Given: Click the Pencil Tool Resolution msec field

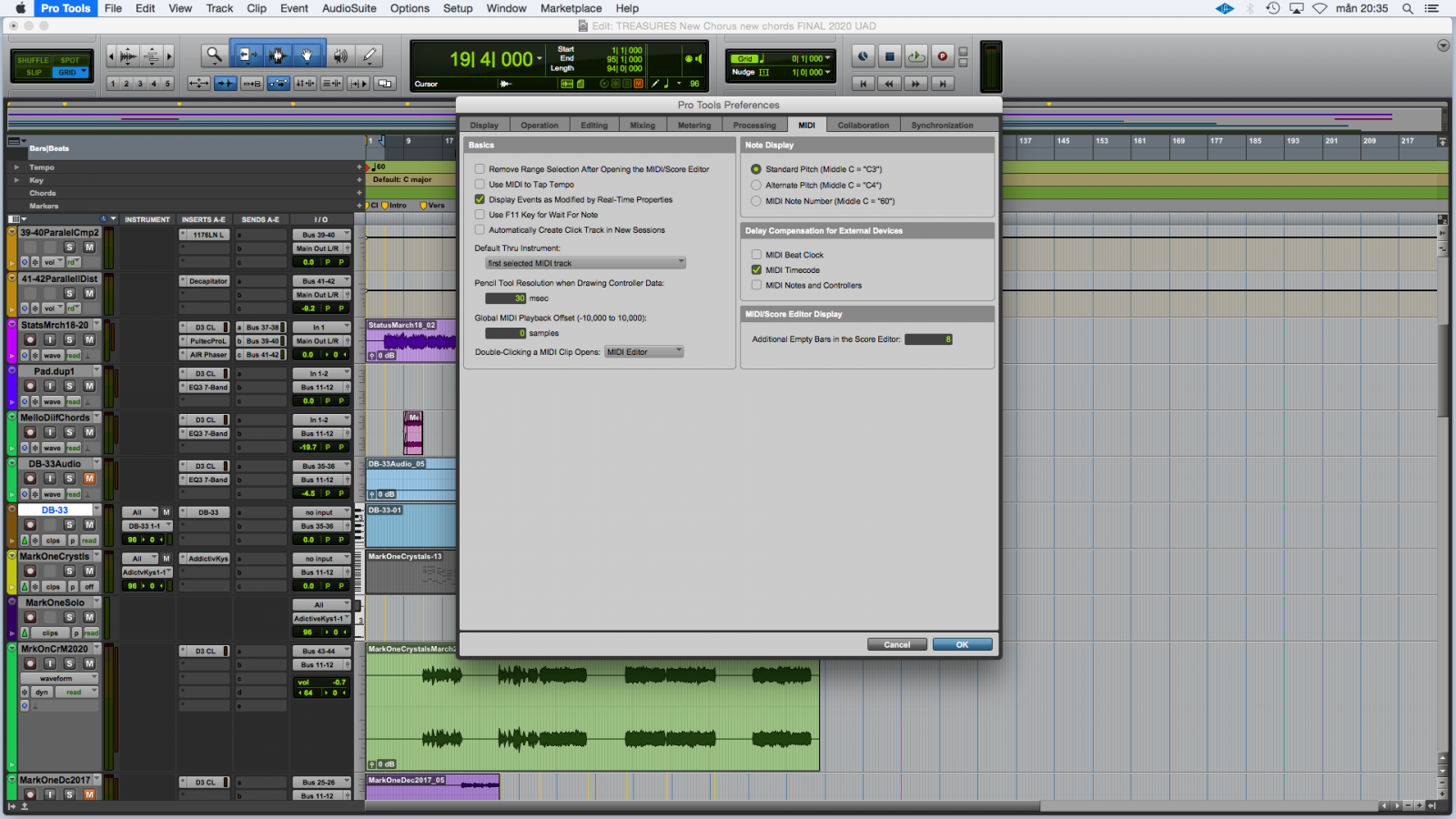Looking at the screenshot, I should 506,298.
